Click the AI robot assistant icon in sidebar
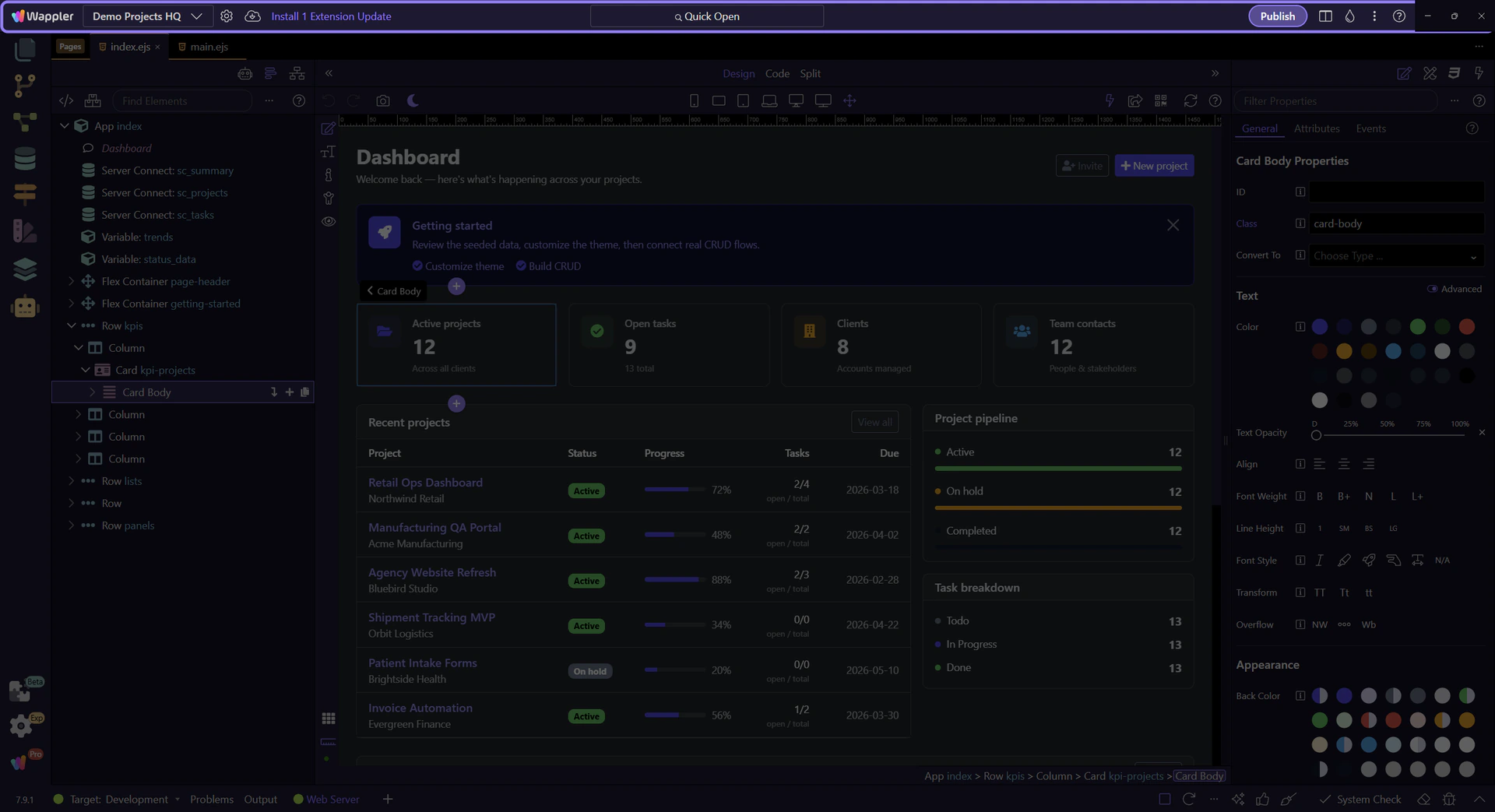Viewport: 1495px width, 812px height. tap(25, 307)
